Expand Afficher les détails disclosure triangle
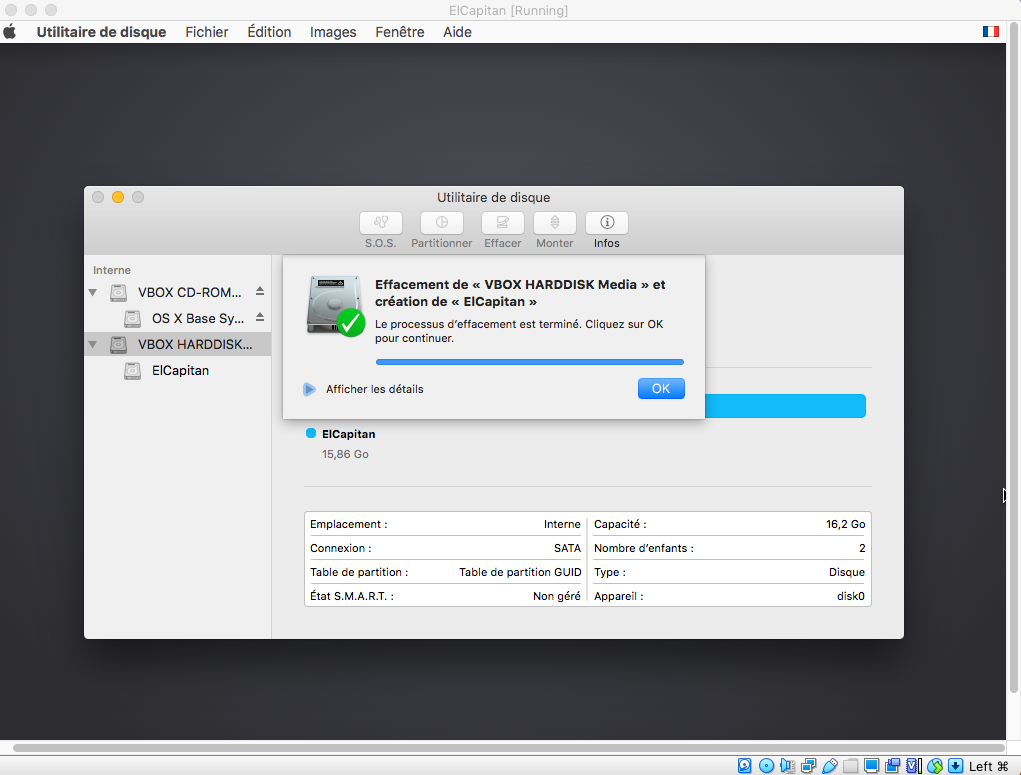This screenshot has width=1021, height=775. (309, 389)
